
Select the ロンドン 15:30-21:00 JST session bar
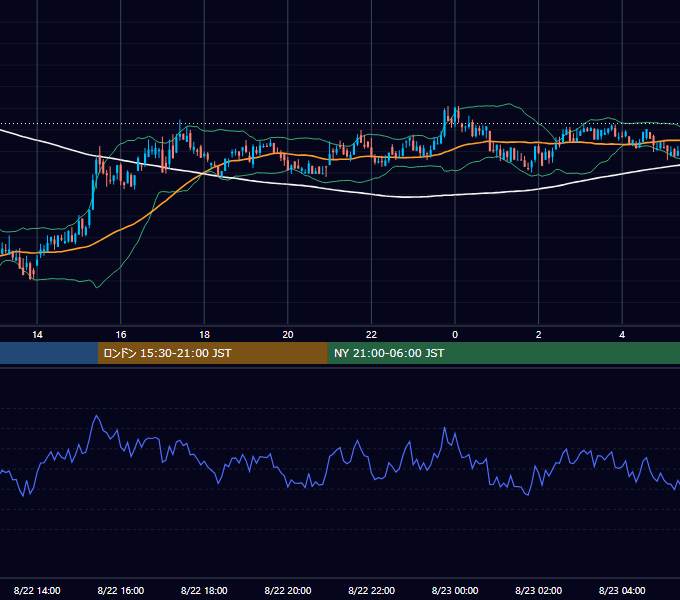212,353
